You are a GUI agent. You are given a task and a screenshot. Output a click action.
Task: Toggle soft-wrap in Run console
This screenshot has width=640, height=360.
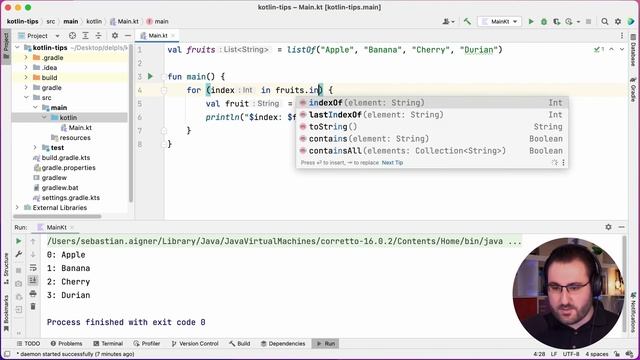(x=33, y=268)
